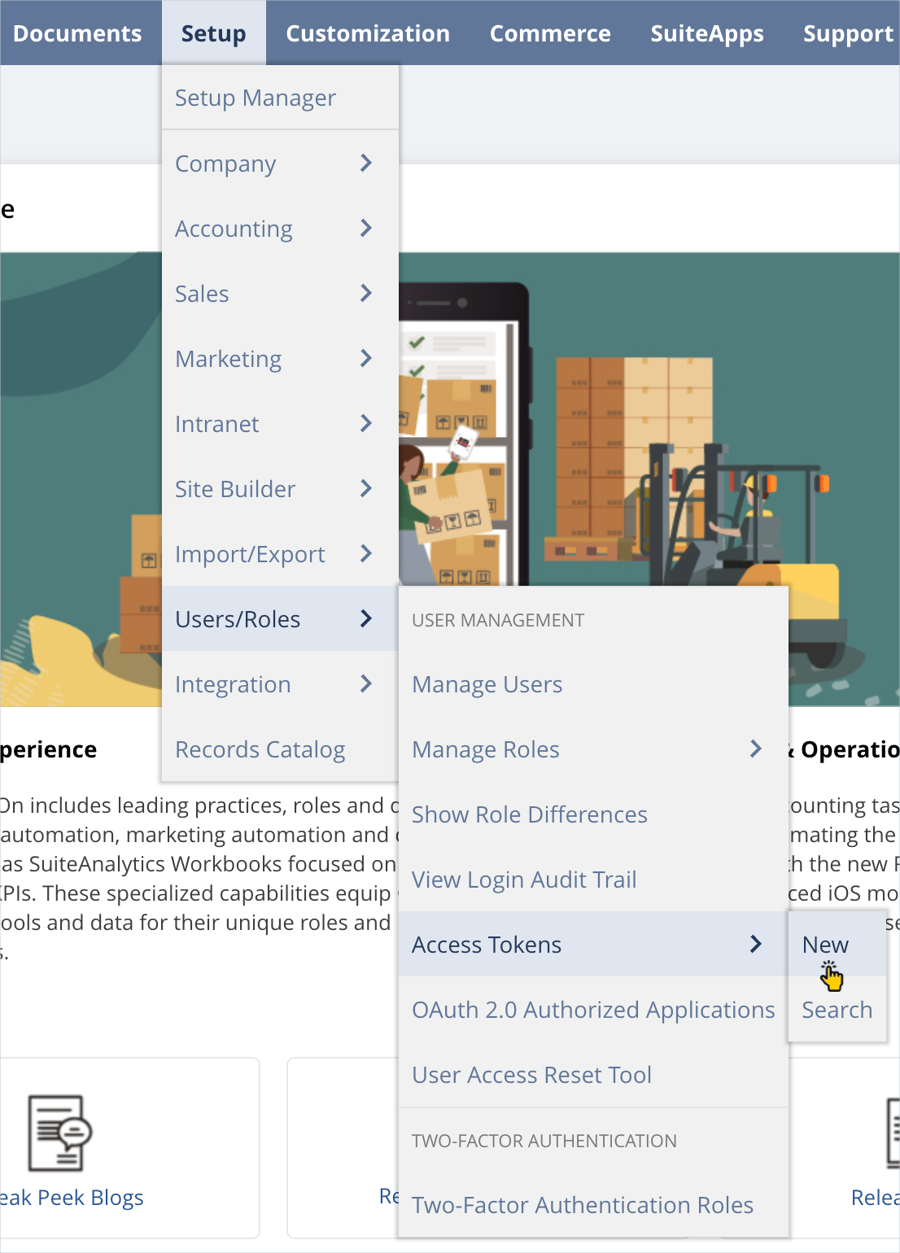This screenshot has height=1253, width=900.
Task: Switch to the SuiteApps menu
Action: pyautogui.click(x=706, y=33)
